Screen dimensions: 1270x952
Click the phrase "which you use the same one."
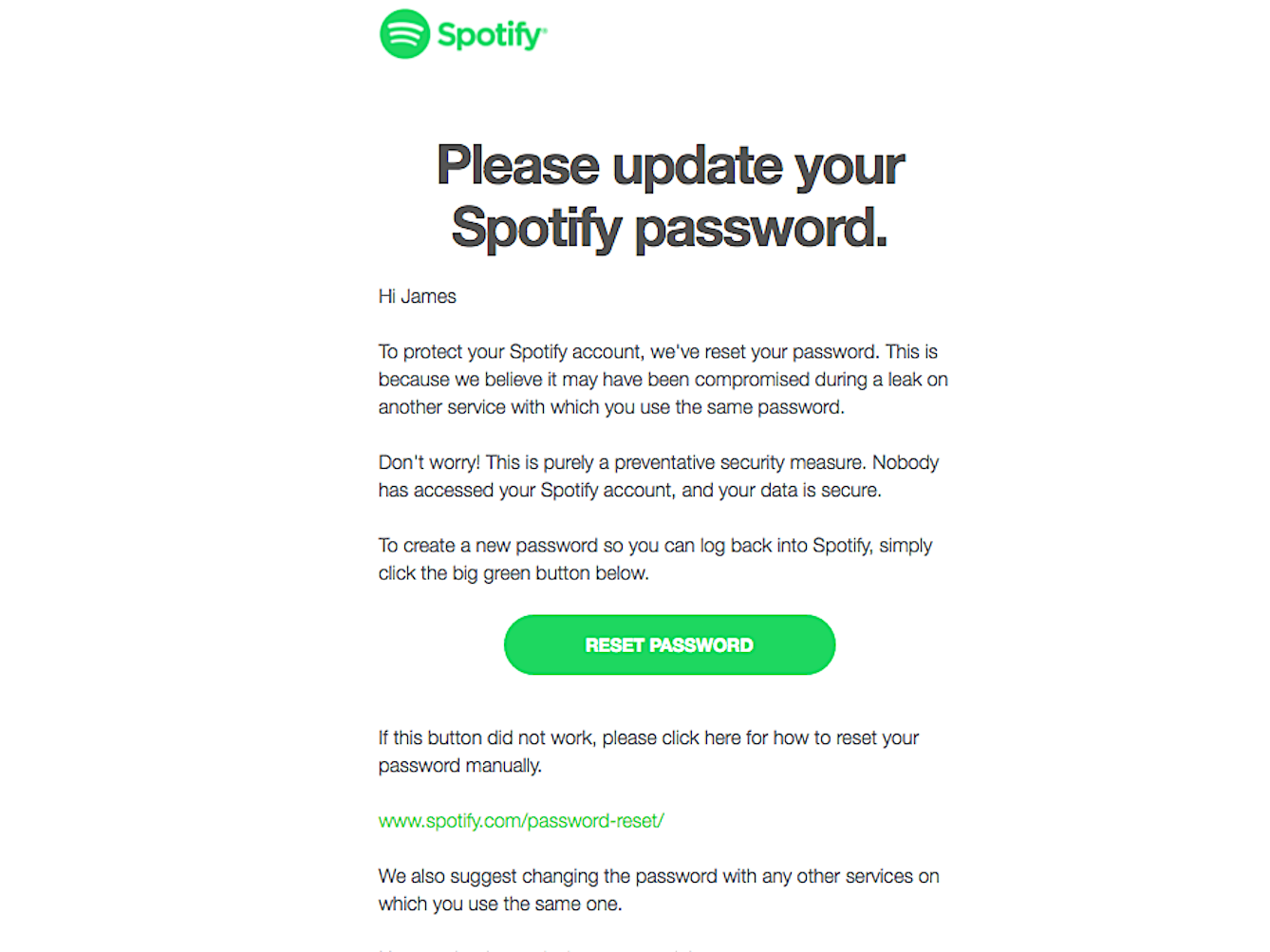500,904
